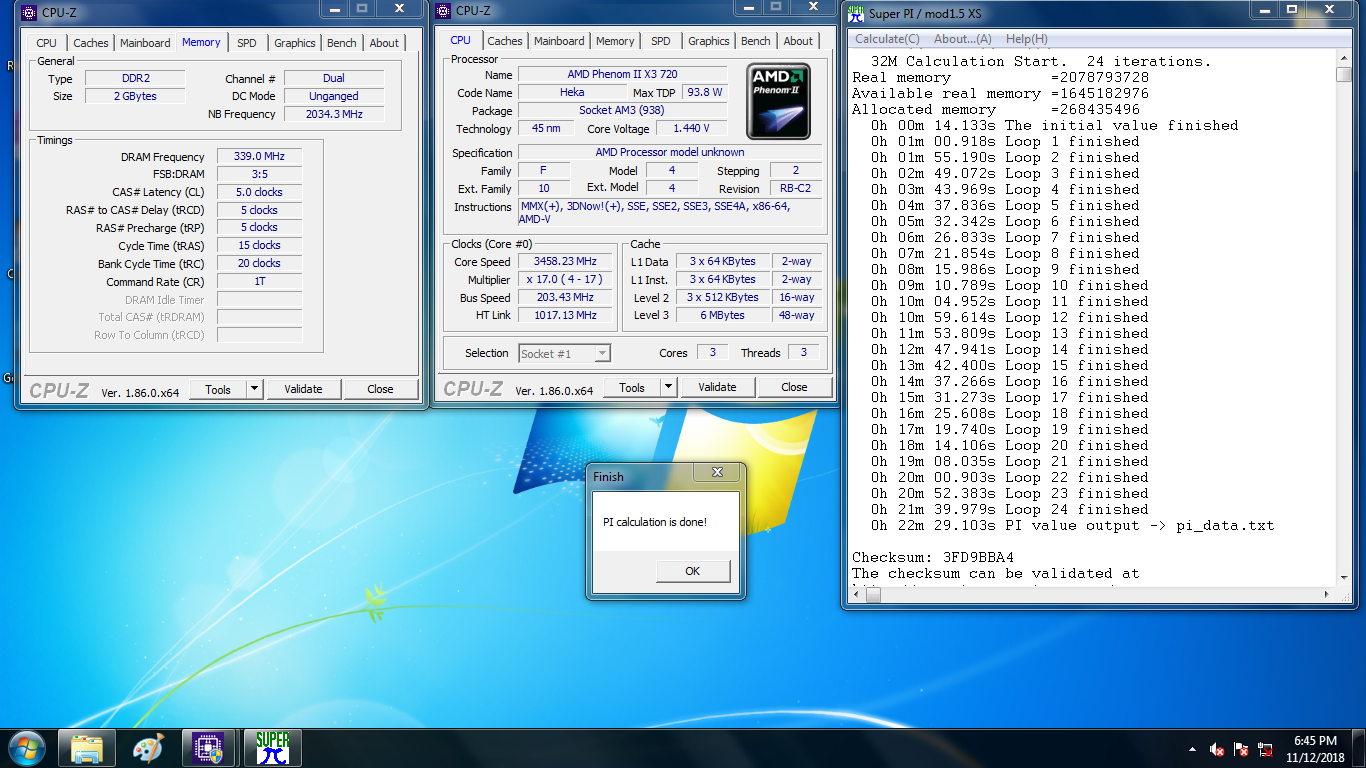This screenshot has height=768, width=1366.
Task: Open About tab in left CPU-Z
Action: [x=384, y=43]
